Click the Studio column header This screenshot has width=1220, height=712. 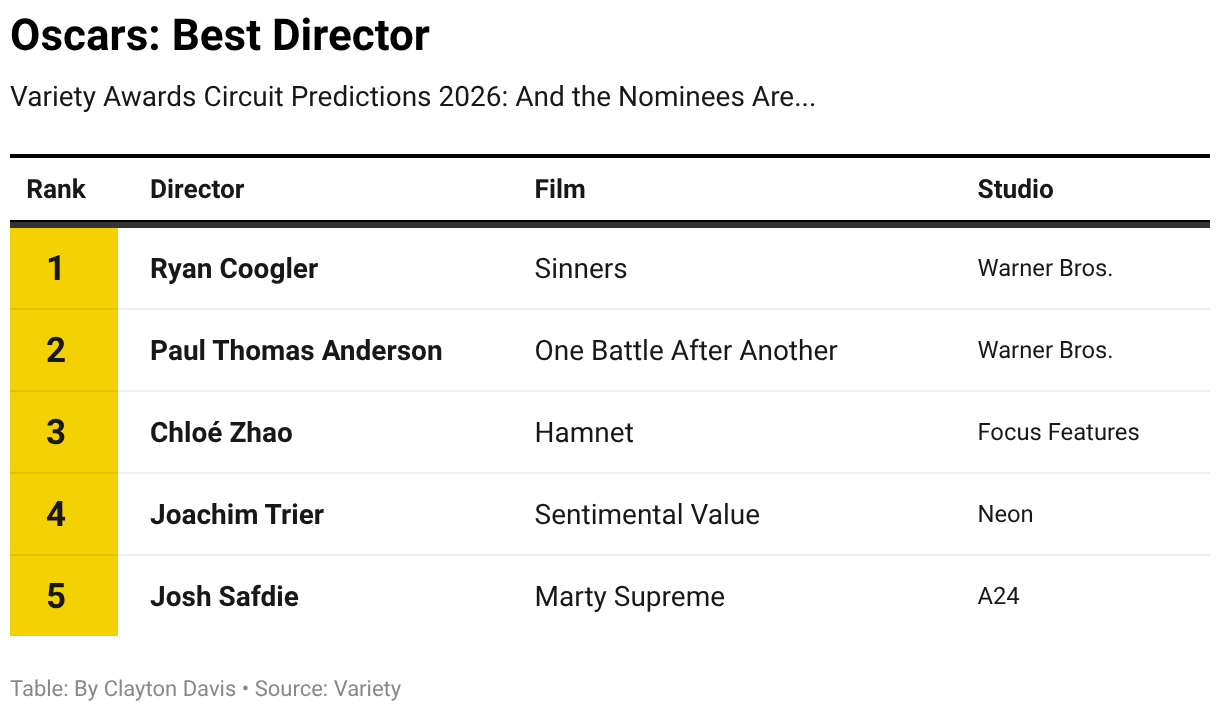(1015, 189)
